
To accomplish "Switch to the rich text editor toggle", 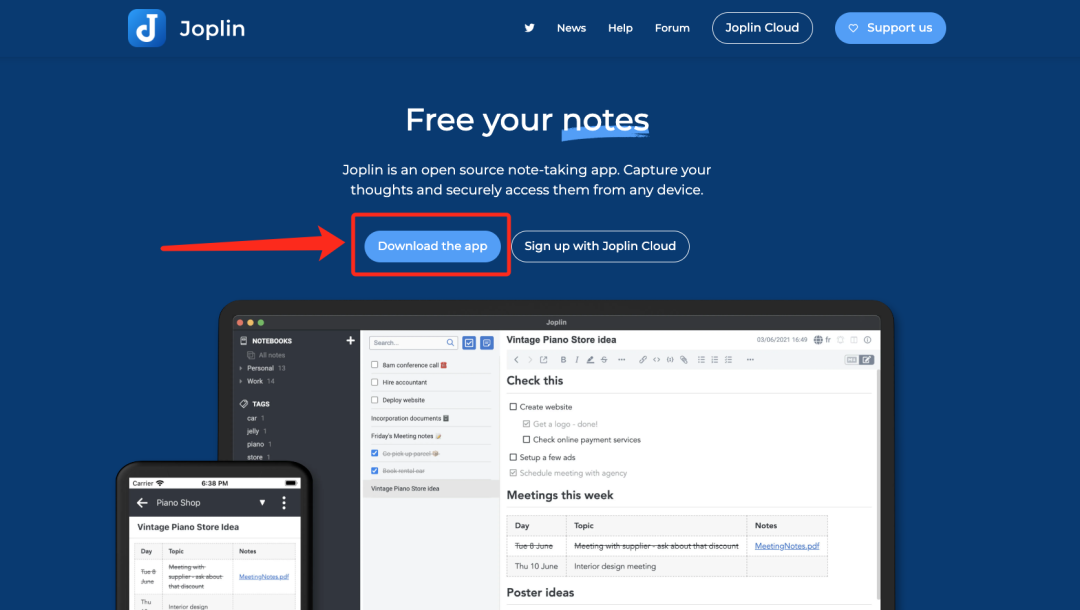I will coord(866,359).
